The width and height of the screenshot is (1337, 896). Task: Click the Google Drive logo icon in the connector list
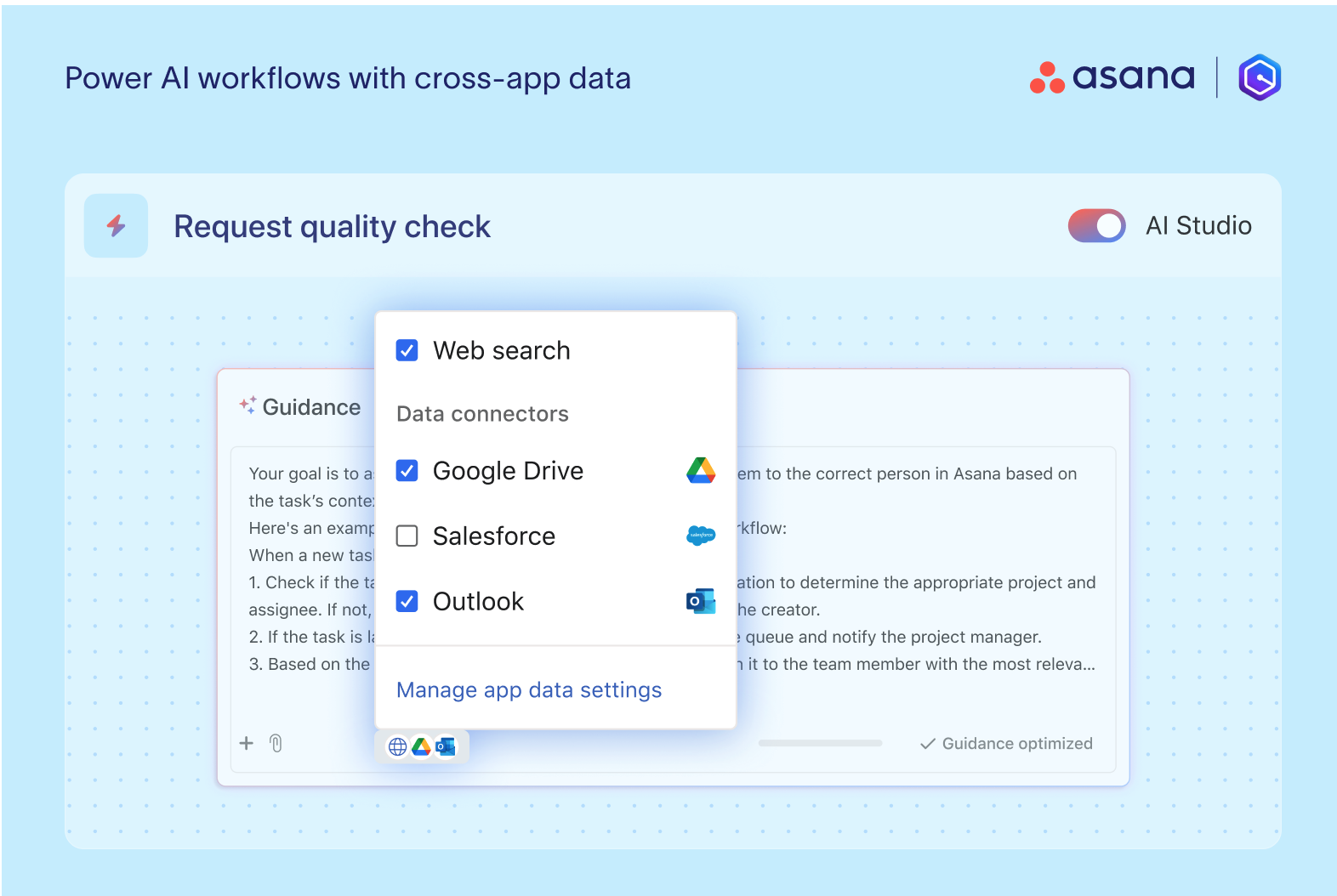[x=701, y=470]
